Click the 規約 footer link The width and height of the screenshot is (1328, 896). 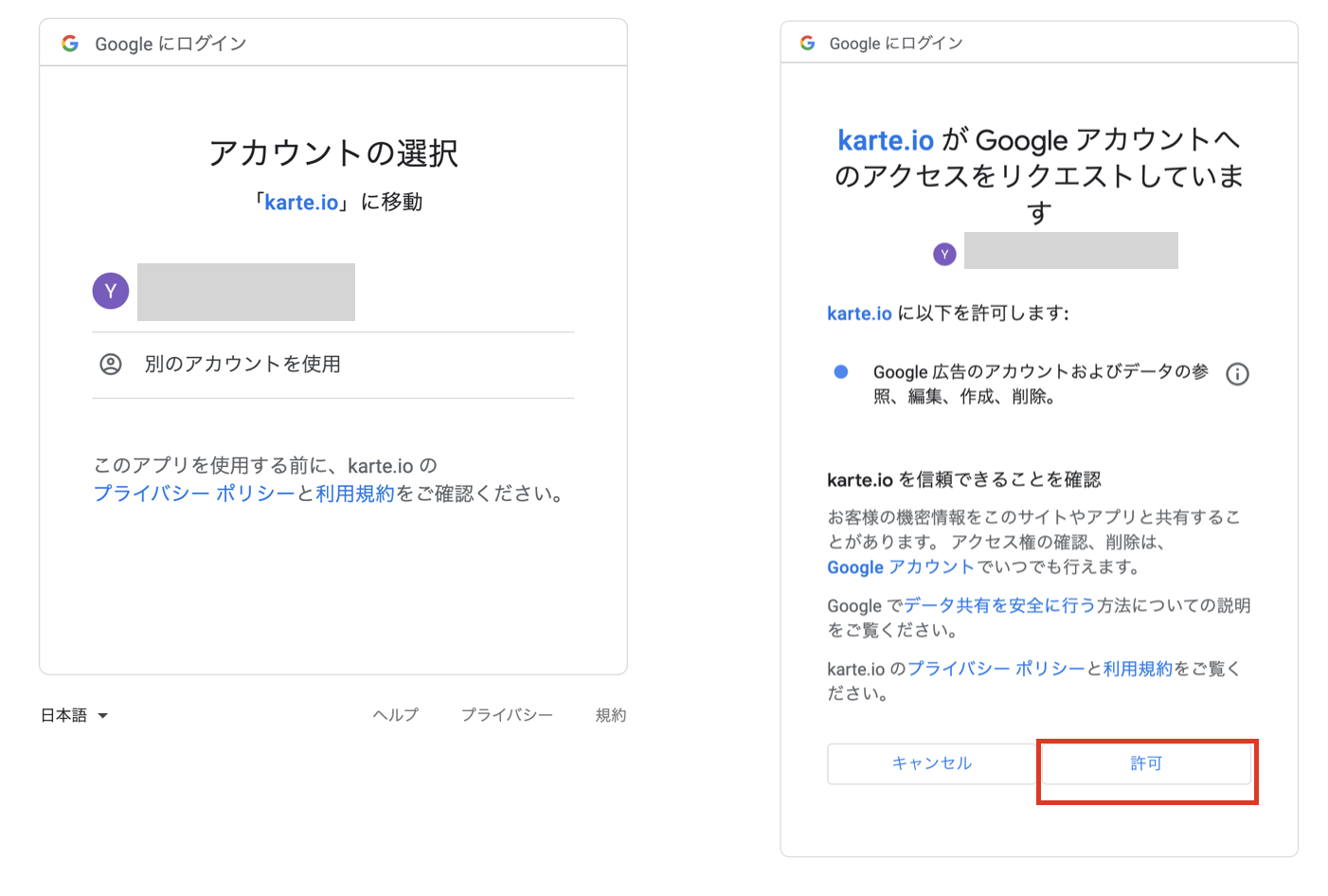click(x=611, y=715)
